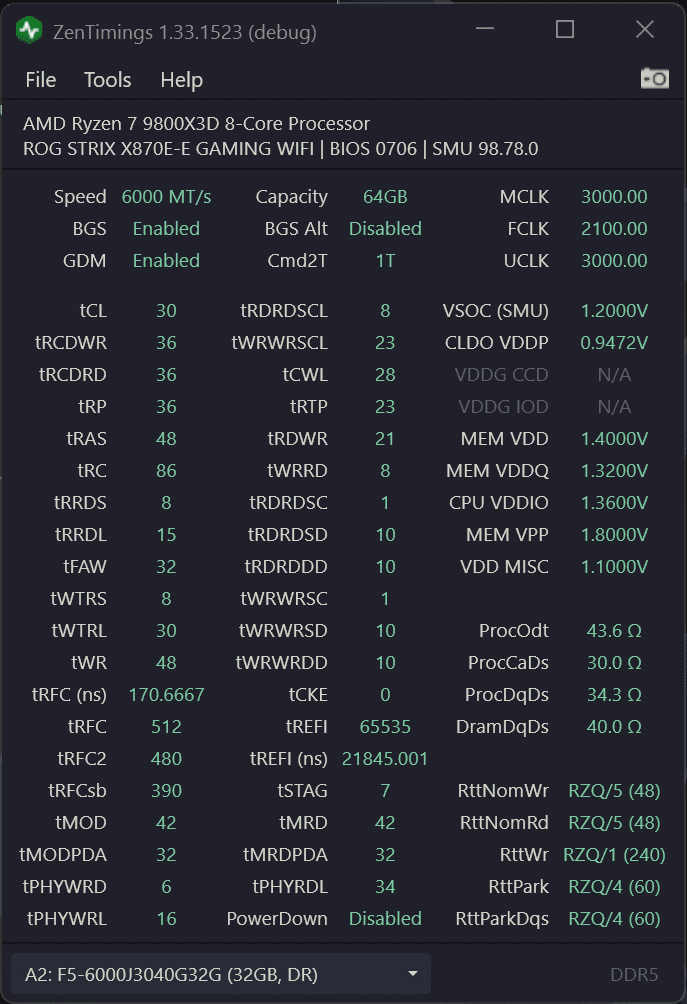Click the ZenTimings app logo icon

[29, 31]
